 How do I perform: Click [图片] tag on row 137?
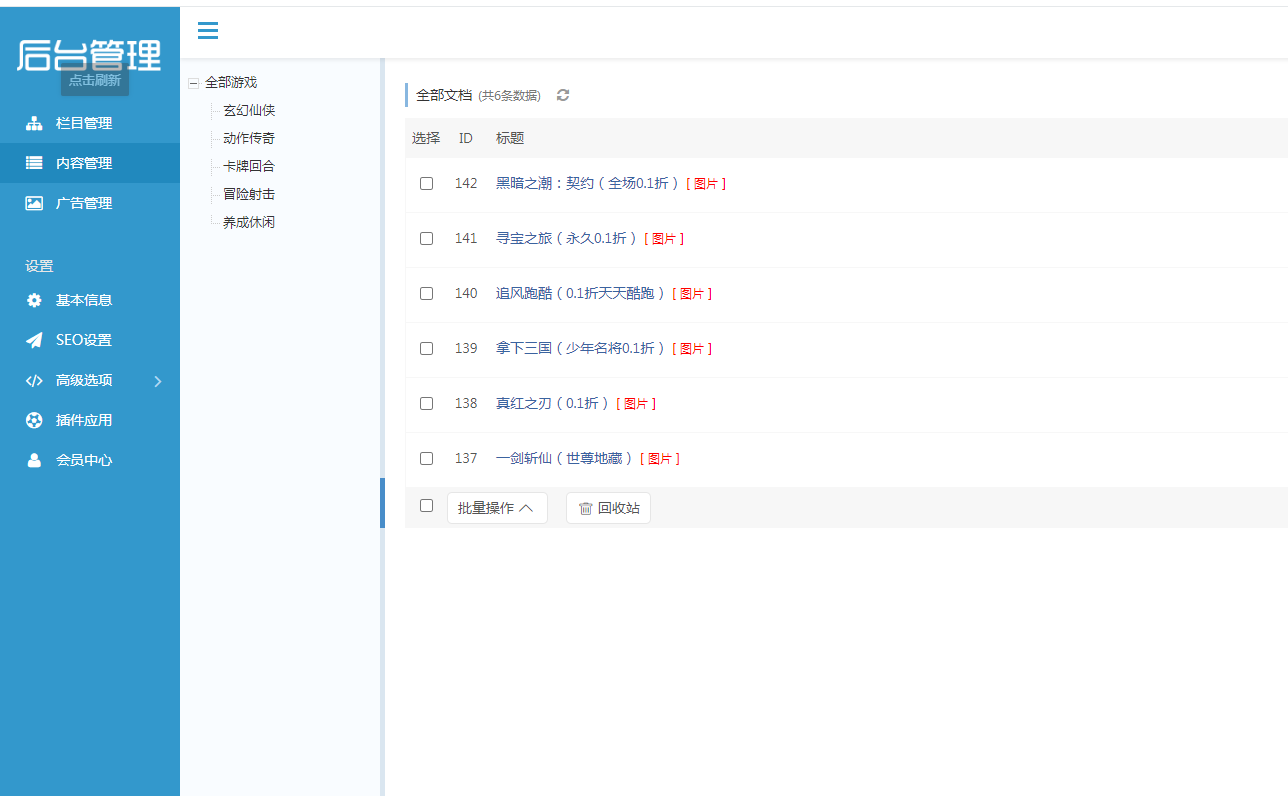pyautogui.click(x=660, y=459)
